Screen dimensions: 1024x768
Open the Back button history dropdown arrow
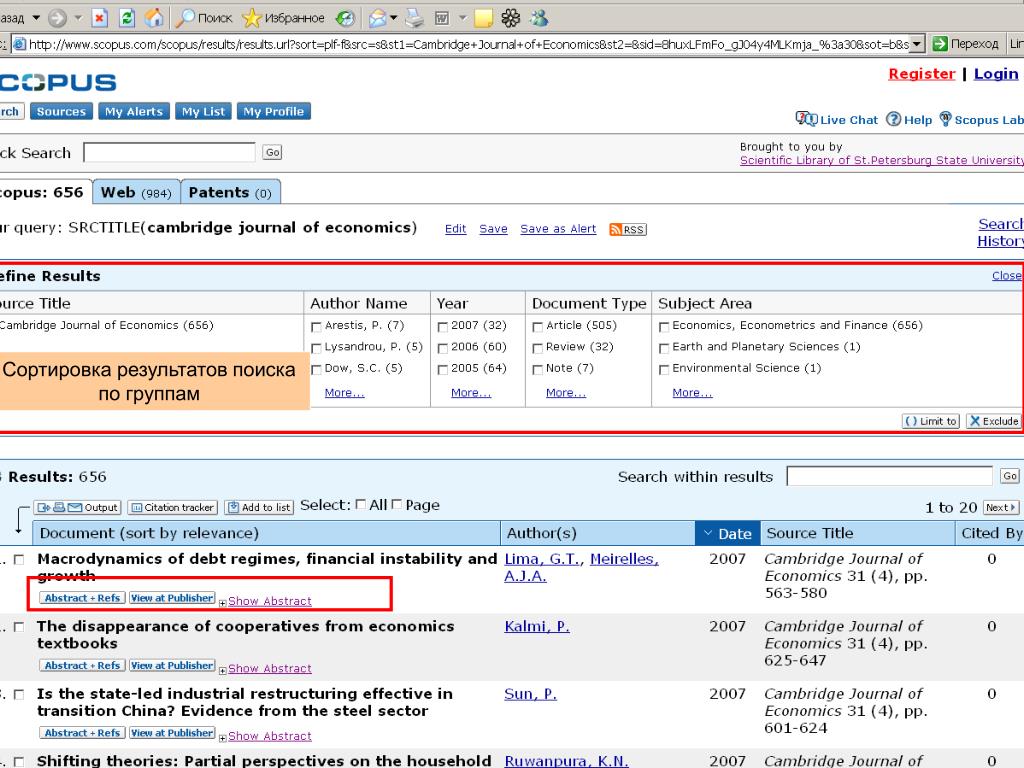click(x=36, y=18)
